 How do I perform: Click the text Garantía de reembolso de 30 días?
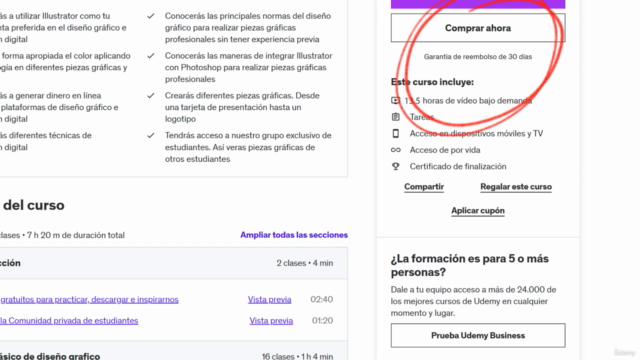click(x=478, y=57)
